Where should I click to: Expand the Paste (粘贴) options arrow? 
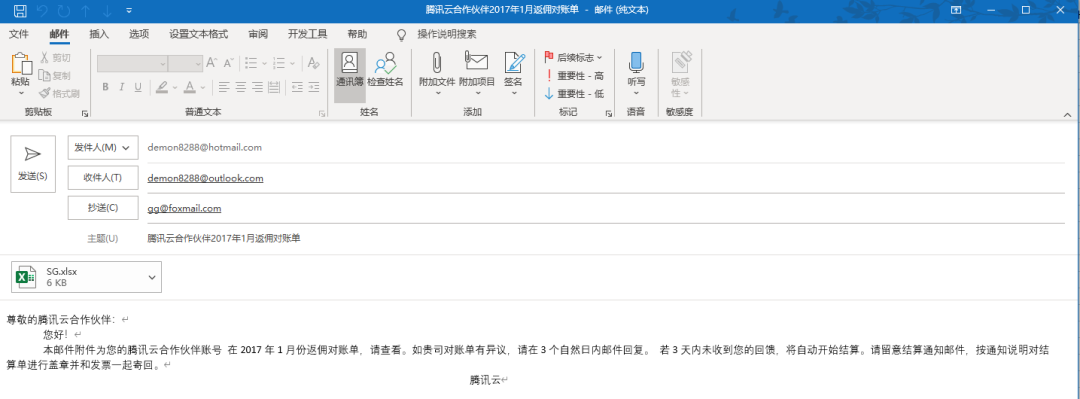coord(21,93)
